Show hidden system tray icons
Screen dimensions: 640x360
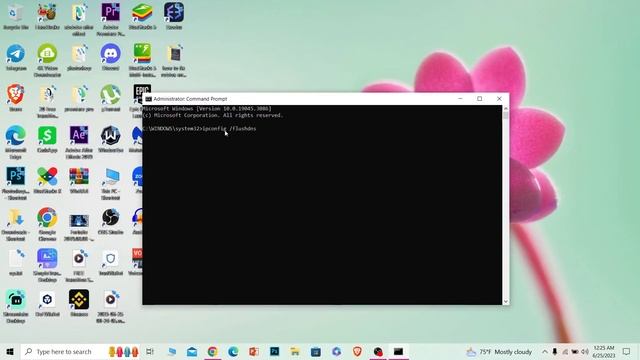[x=545, y=351]
